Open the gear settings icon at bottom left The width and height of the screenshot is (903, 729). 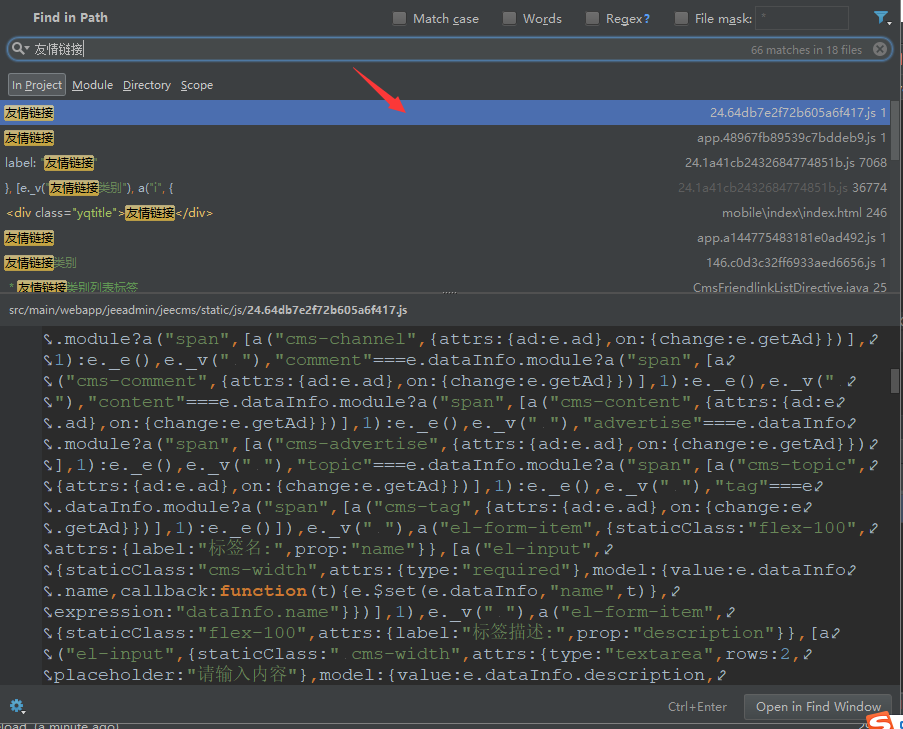17,706
